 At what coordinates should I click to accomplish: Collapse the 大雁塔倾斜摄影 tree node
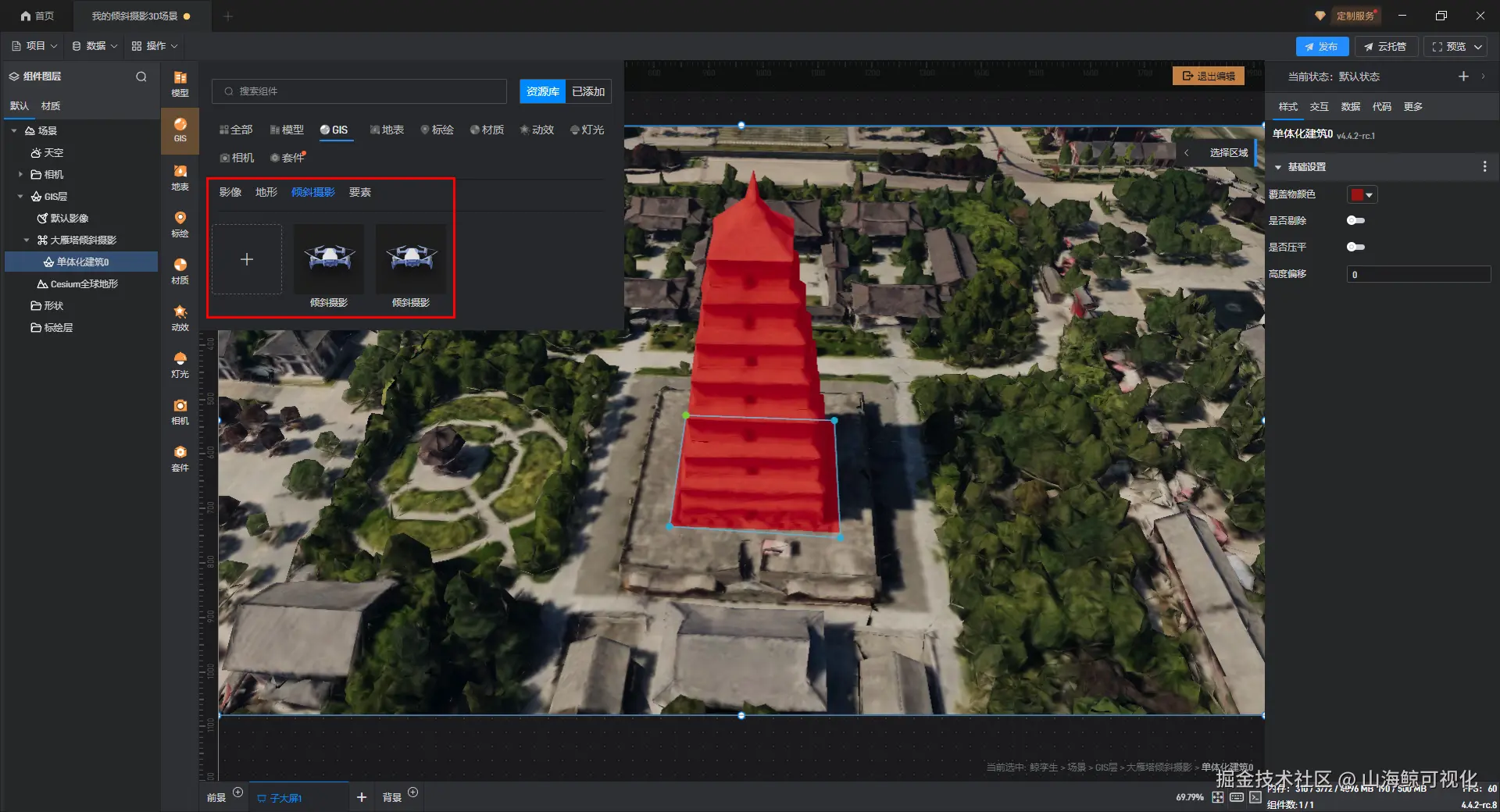(x=27, y=240)
